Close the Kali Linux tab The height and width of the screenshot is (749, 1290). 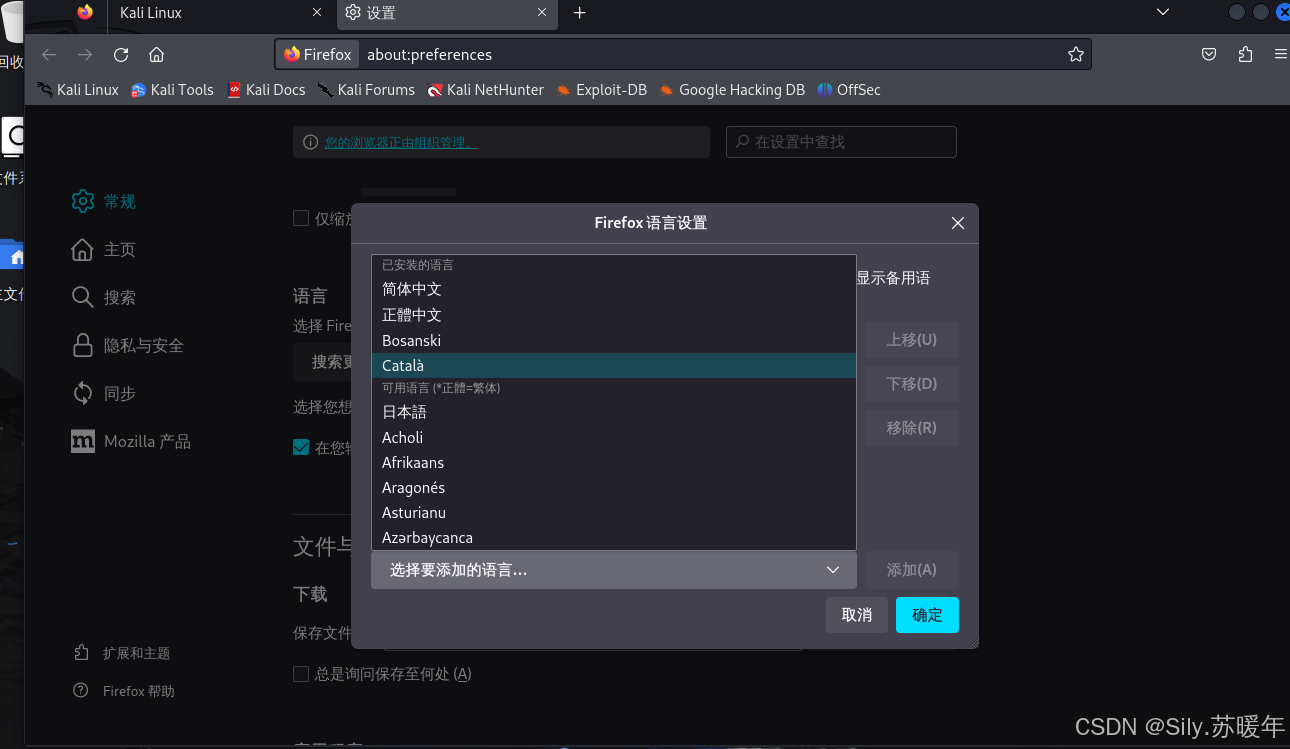(x=317, y=13)
